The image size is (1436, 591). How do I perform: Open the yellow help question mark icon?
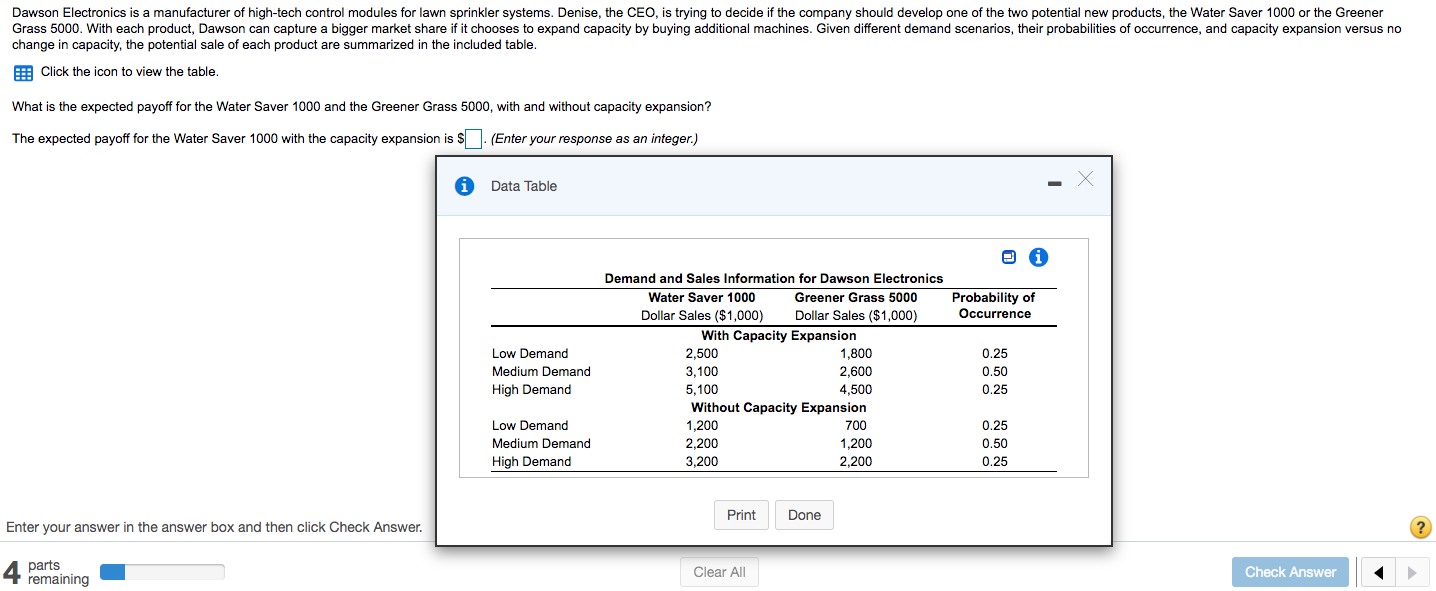[1419, 528]
